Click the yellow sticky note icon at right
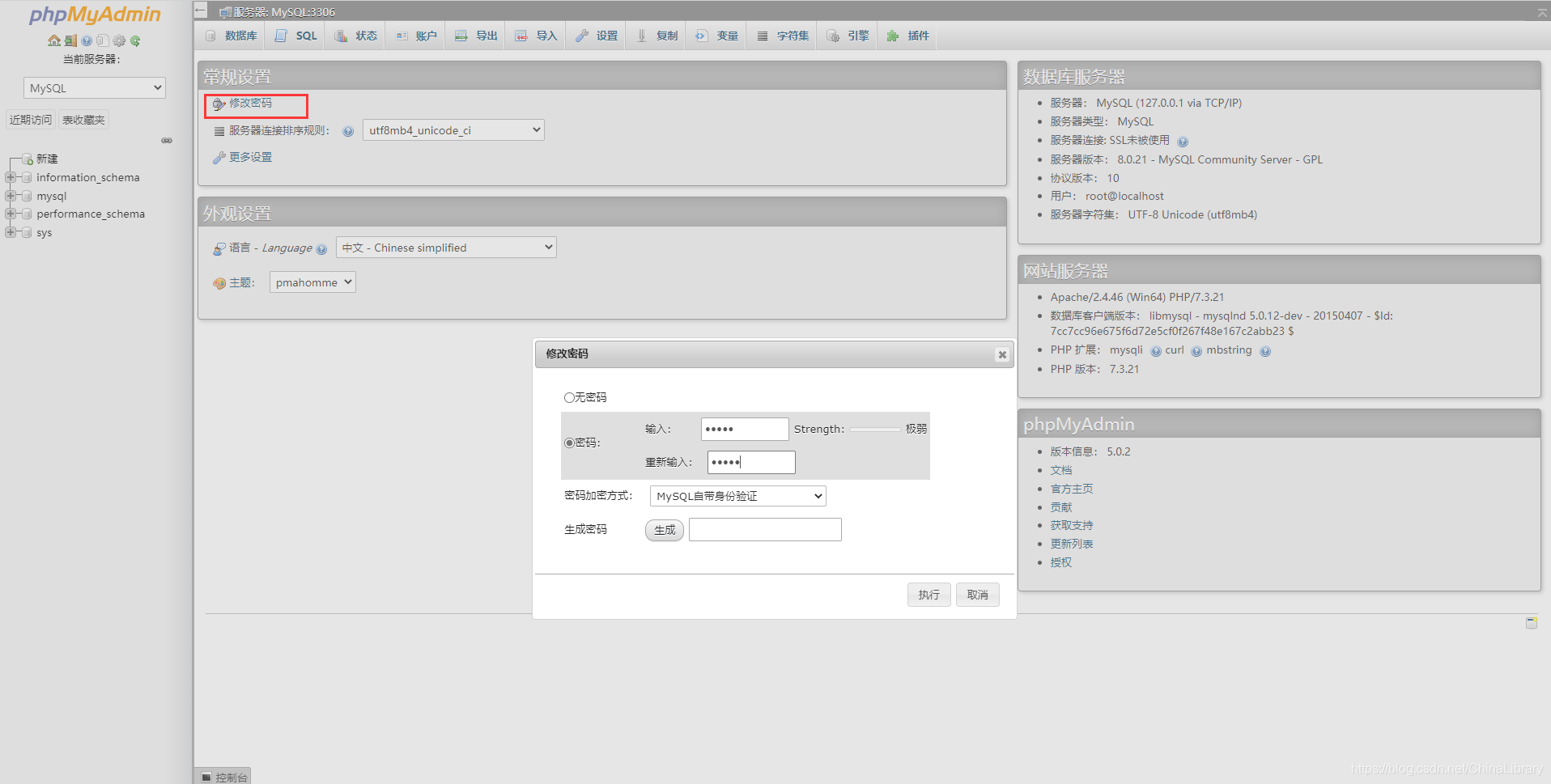The width and height of the screenshot is (1551, 784). click(1532, 622)
